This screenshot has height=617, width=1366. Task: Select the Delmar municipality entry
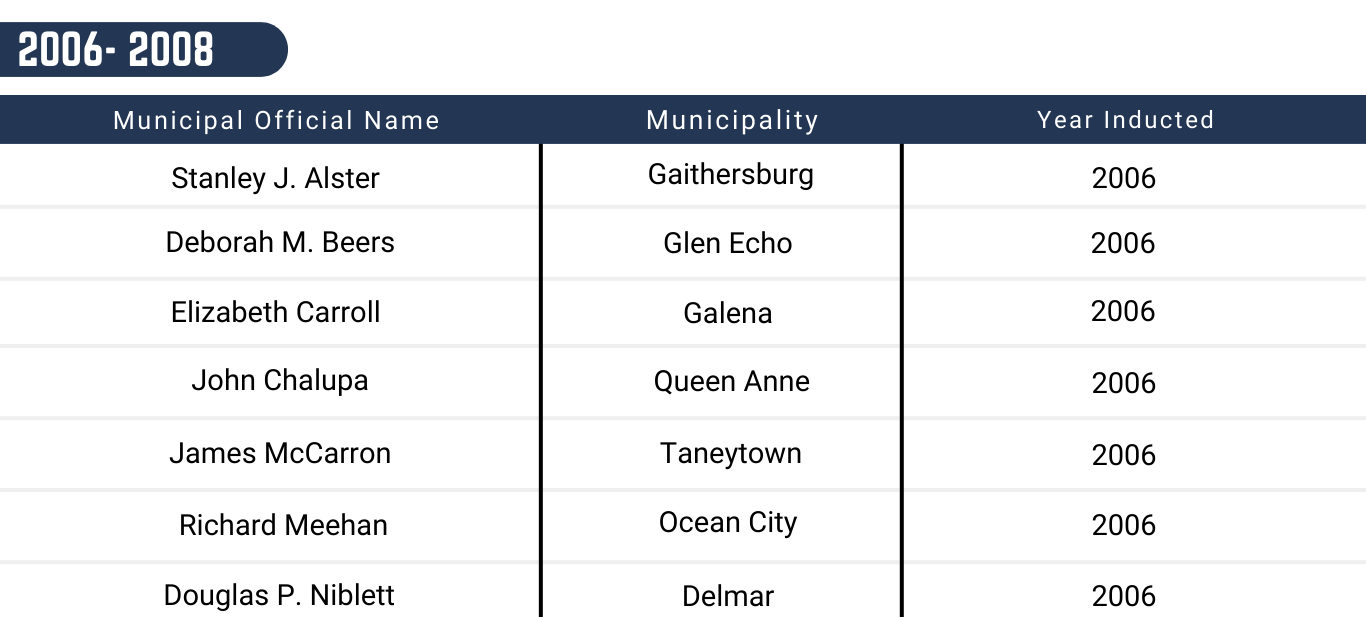pyautogui.click(x=728, y=596)
